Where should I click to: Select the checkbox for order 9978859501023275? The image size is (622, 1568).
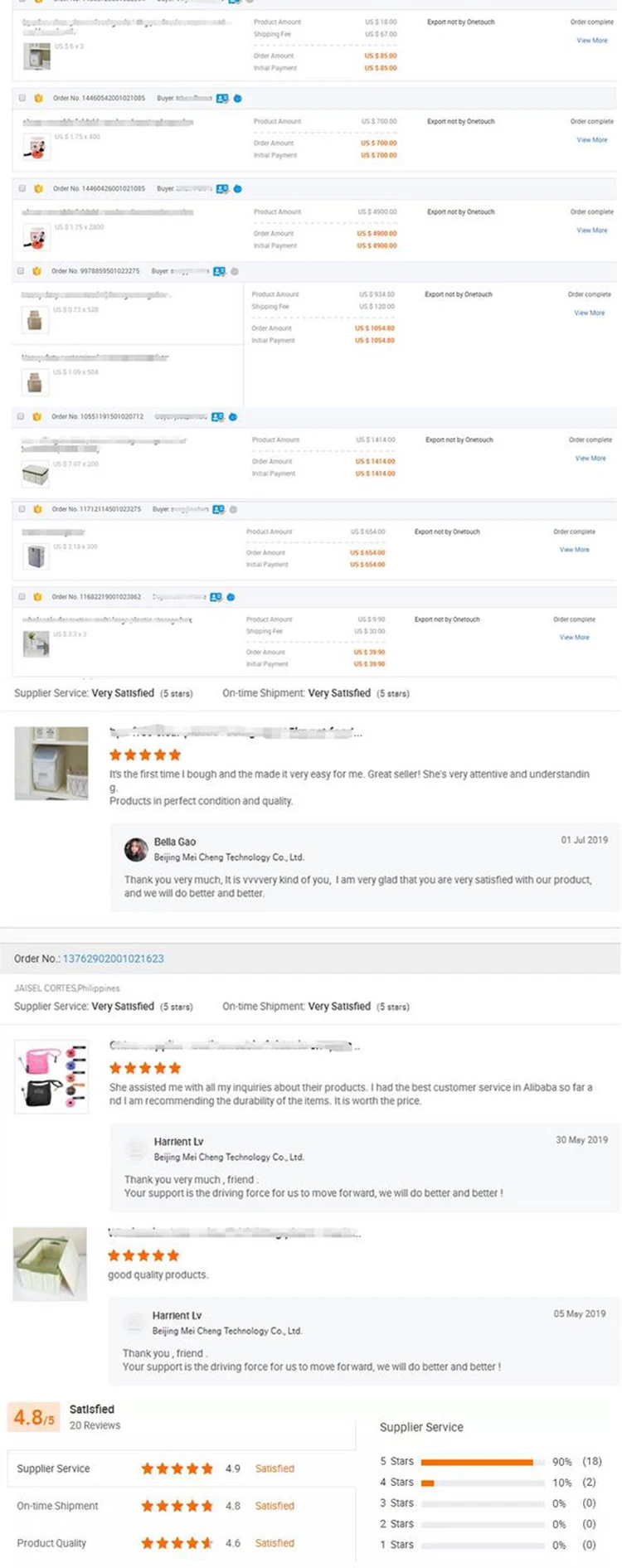click(x=21, y=271)
